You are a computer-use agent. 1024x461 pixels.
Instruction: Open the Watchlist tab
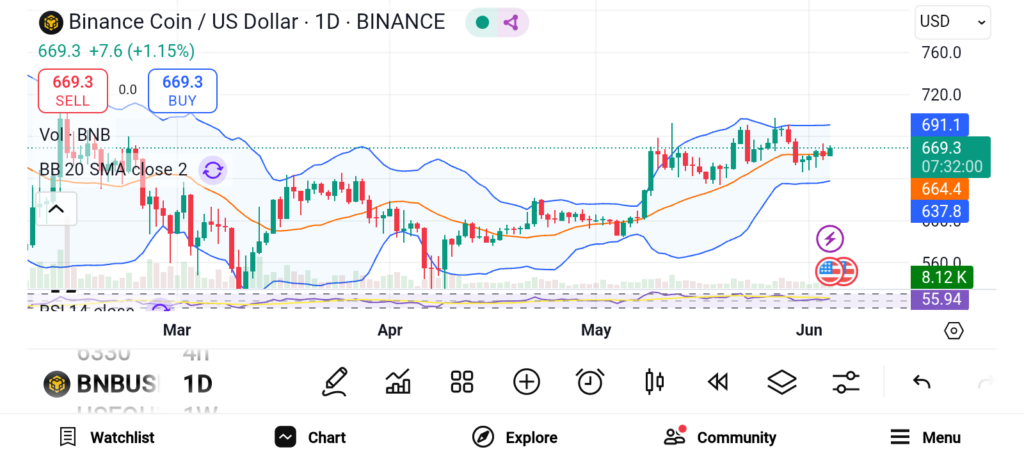pyautogui.click(x=106, y=437)
